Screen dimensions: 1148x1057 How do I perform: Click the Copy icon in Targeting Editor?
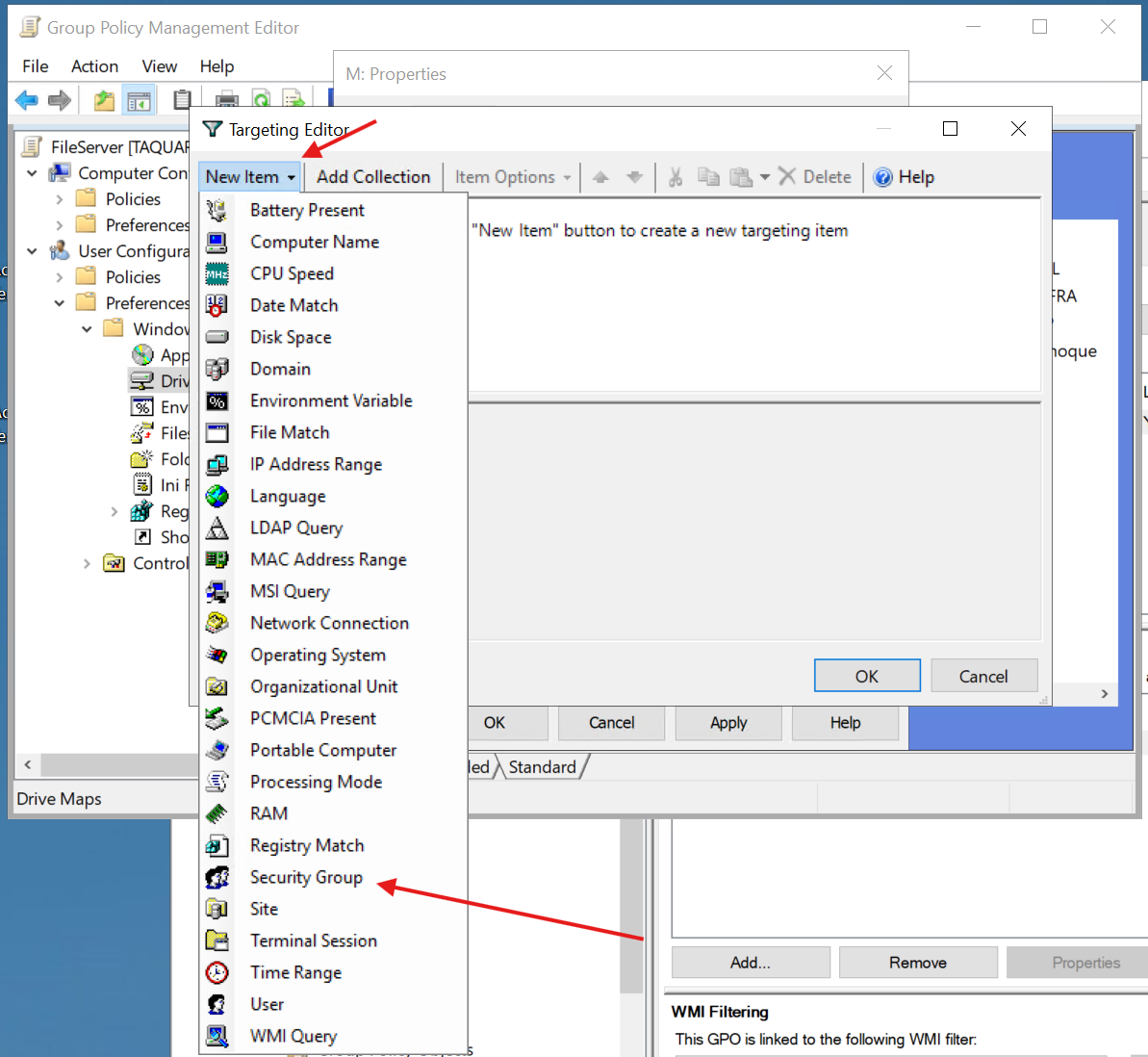click(x=709, y=176)
